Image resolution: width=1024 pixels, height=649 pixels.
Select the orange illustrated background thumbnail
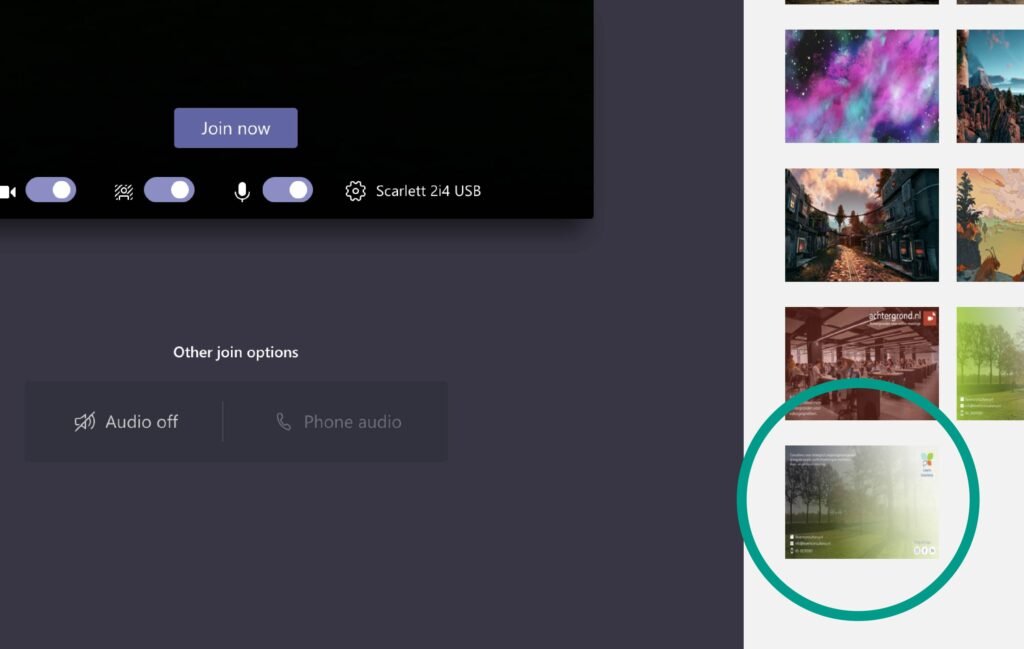pyautogui.click(x=990, y=225)
